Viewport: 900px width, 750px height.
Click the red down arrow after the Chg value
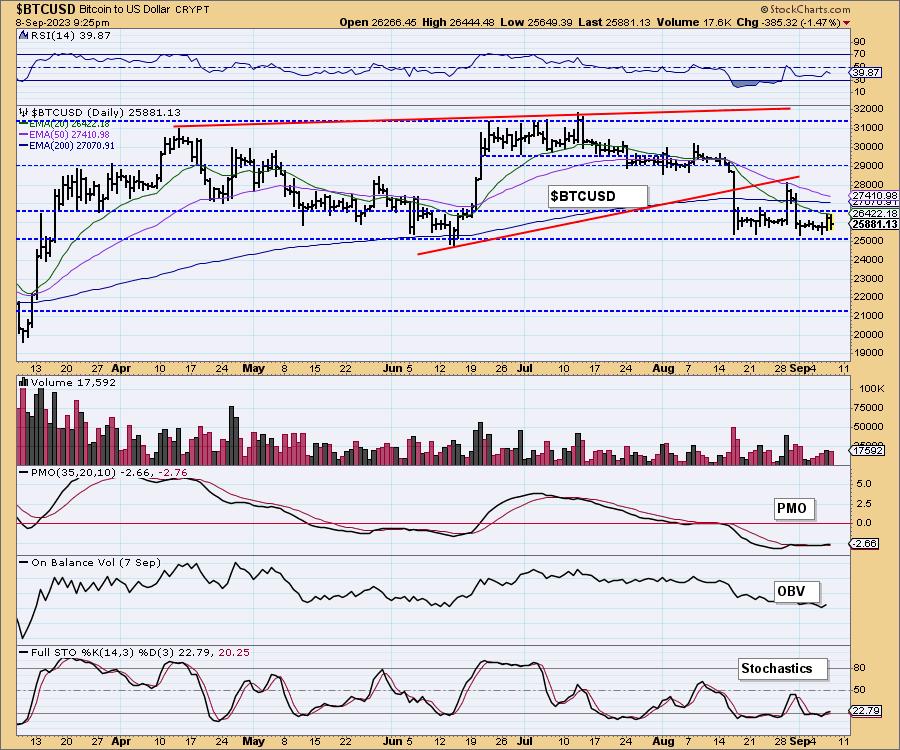click(x=847, y=23)
